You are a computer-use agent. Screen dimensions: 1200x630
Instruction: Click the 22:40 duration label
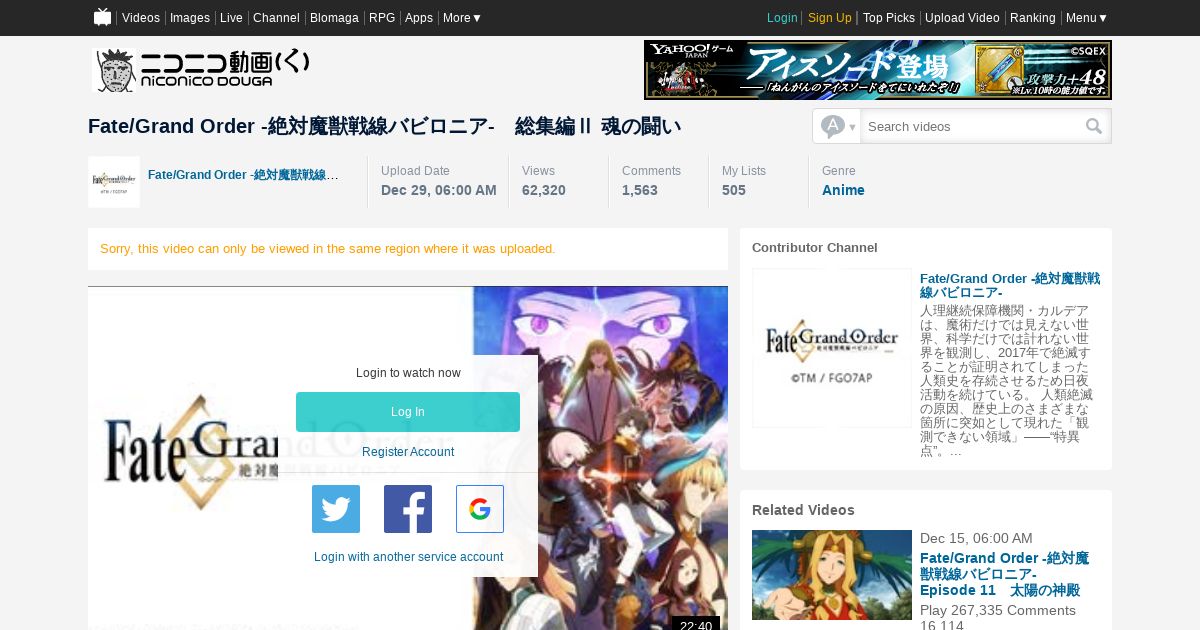tap(696, 625)
